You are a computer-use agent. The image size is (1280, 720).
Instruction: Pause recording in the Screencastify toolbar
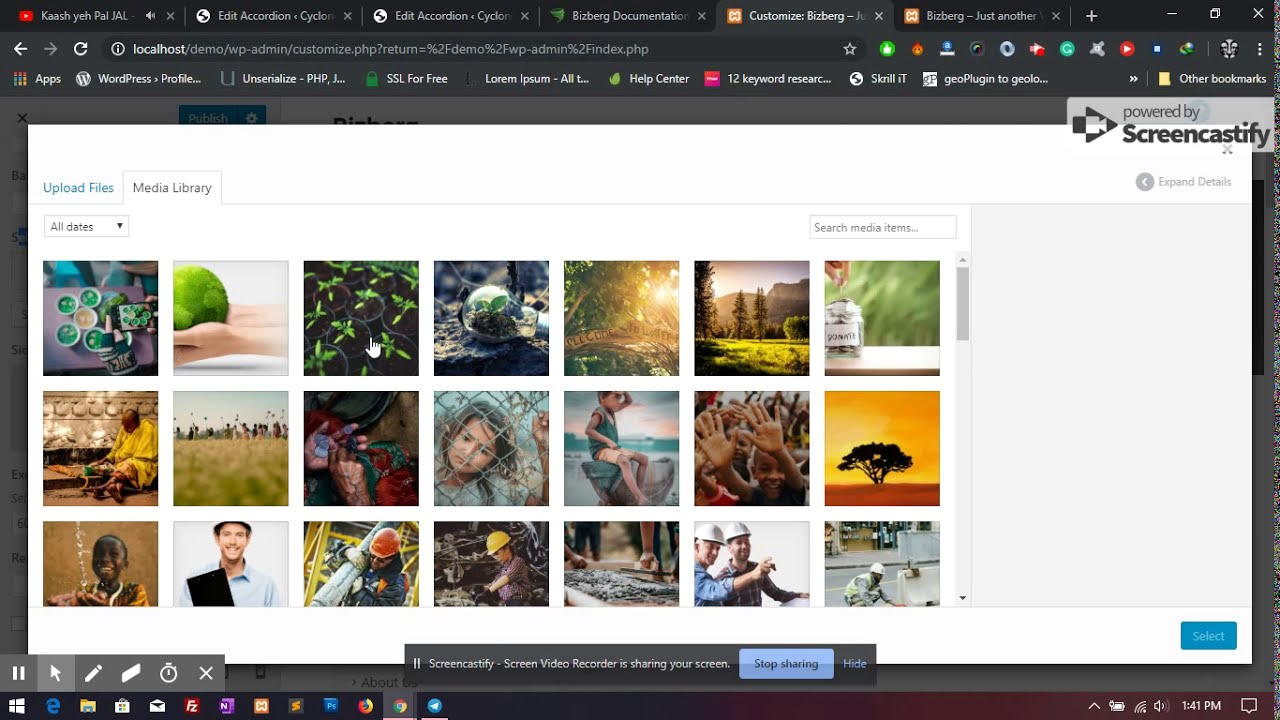[x=18, y=673]
